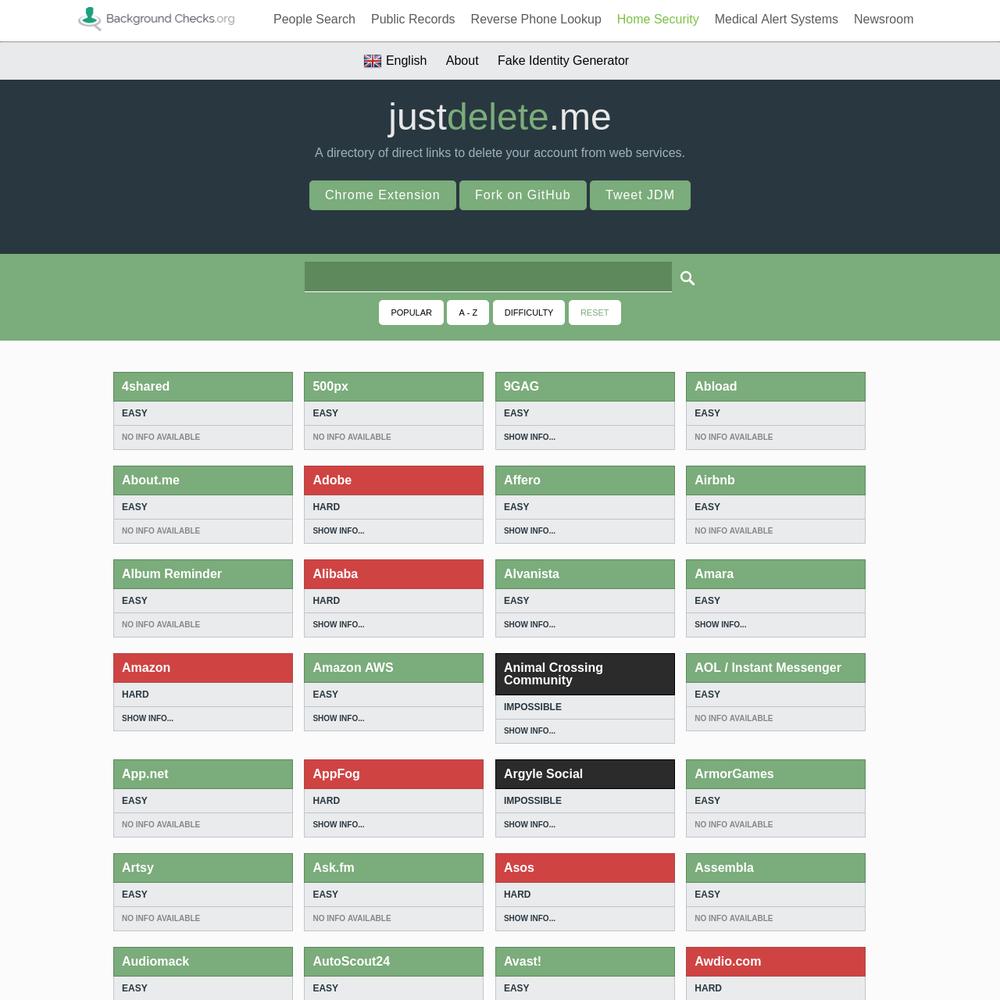Open the Assembla card title
Image resolution: width=1000 pixels, height=1000 pixels.
click(x=775, y=868)
